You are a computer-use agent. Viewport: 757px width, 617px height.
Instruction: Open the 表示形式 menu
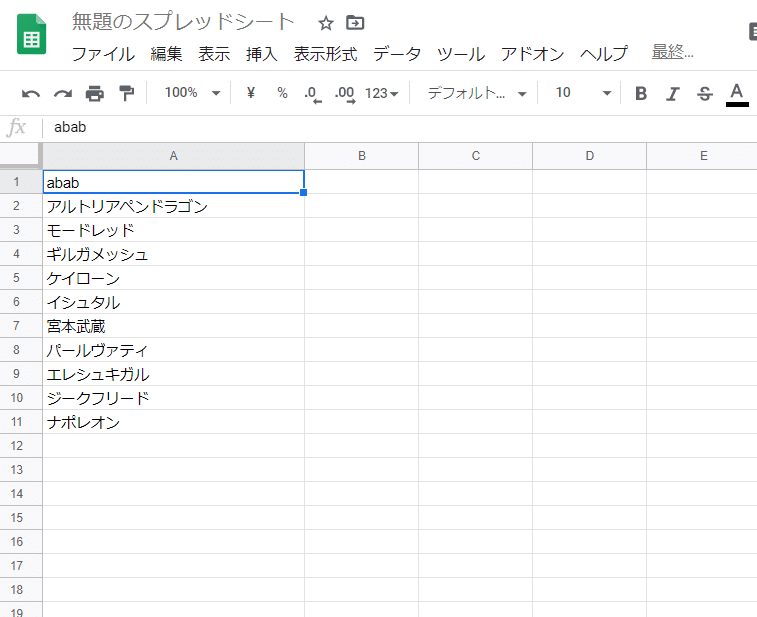coord(325,54)
